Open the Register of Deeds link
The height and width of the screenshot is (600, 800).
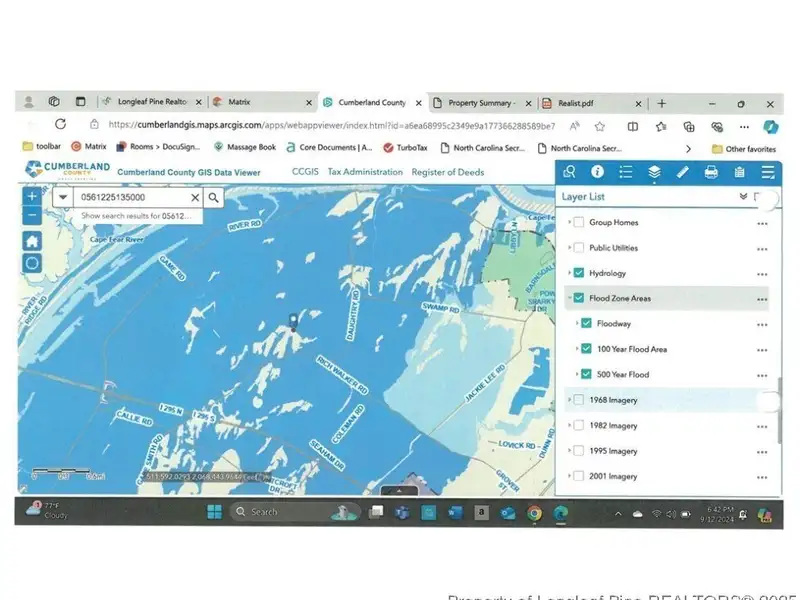[x=448, y=172]
